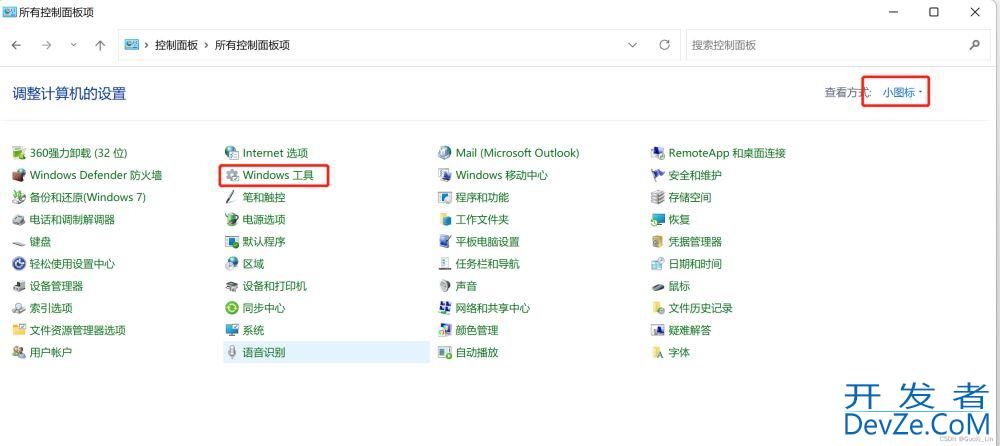
Task: Open the 区域 region icon
Action: coord(232,264)
